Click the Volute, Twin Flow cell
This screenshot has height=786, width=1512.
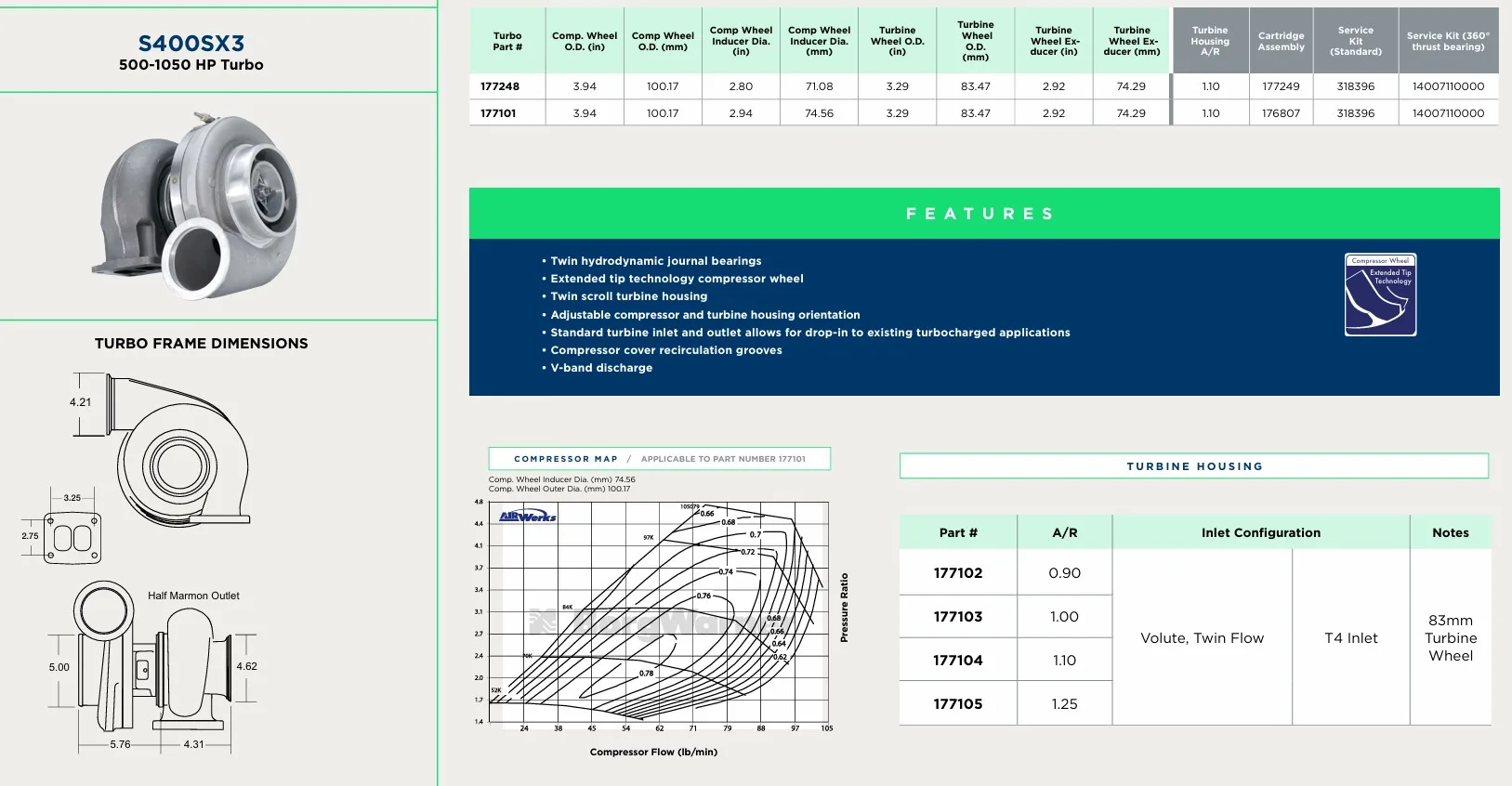pyautogui.click(x=1203, y=638)
